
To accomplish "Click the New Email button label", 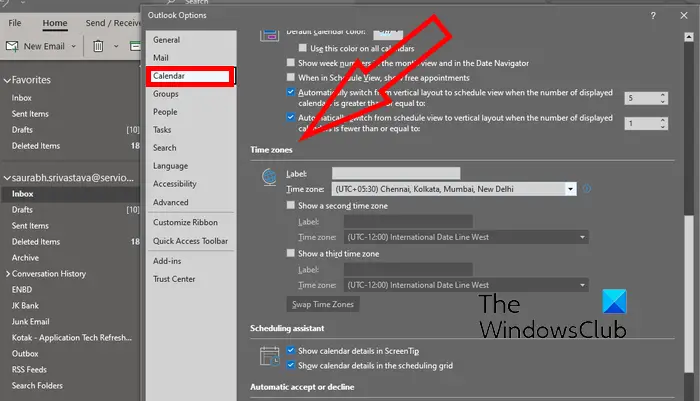I will pos(44,46).
